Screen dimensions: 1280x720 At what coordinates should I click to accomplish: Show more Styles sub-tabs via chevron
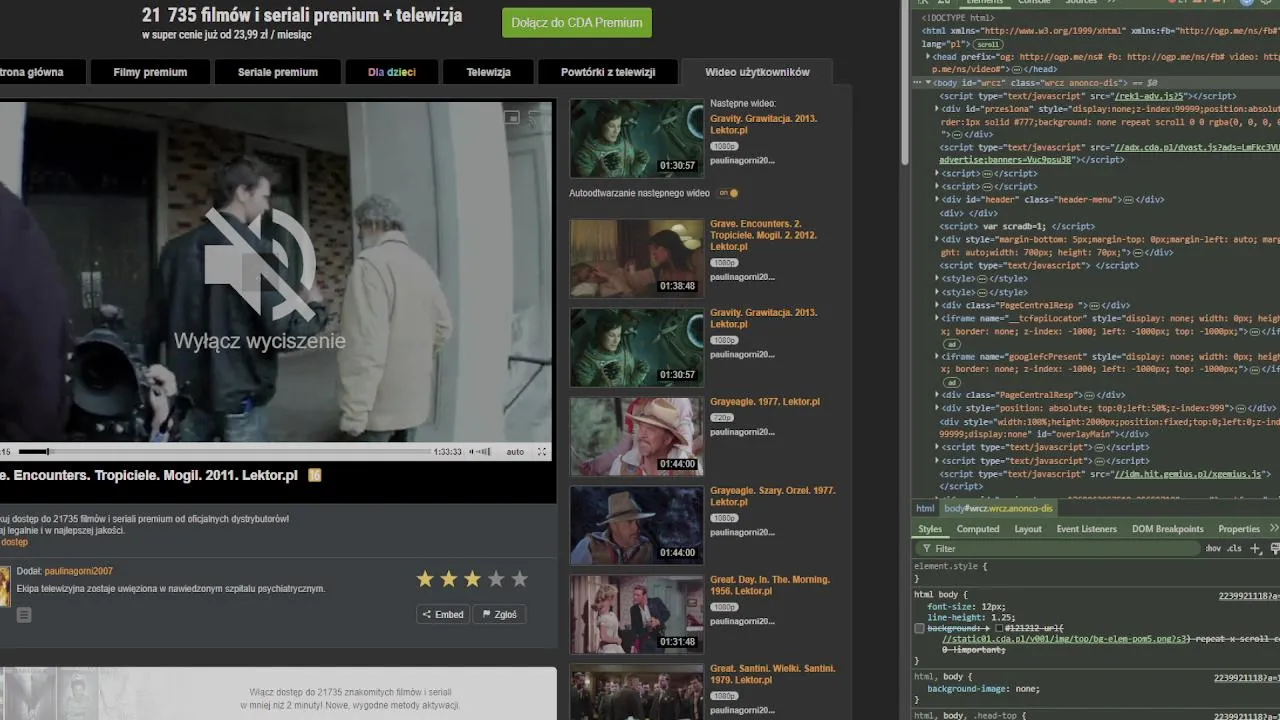point(1273,528)
